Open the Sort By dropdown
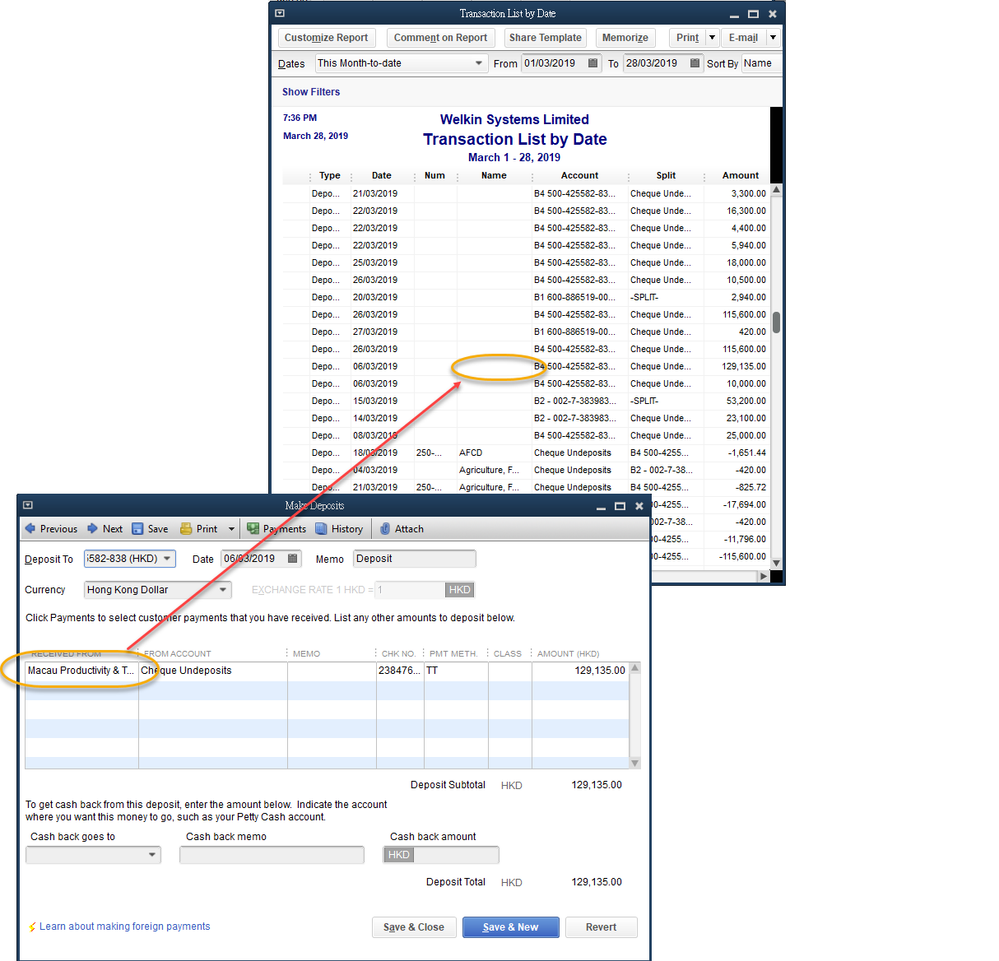Screen dimensions: 999x961 (761, 63)
